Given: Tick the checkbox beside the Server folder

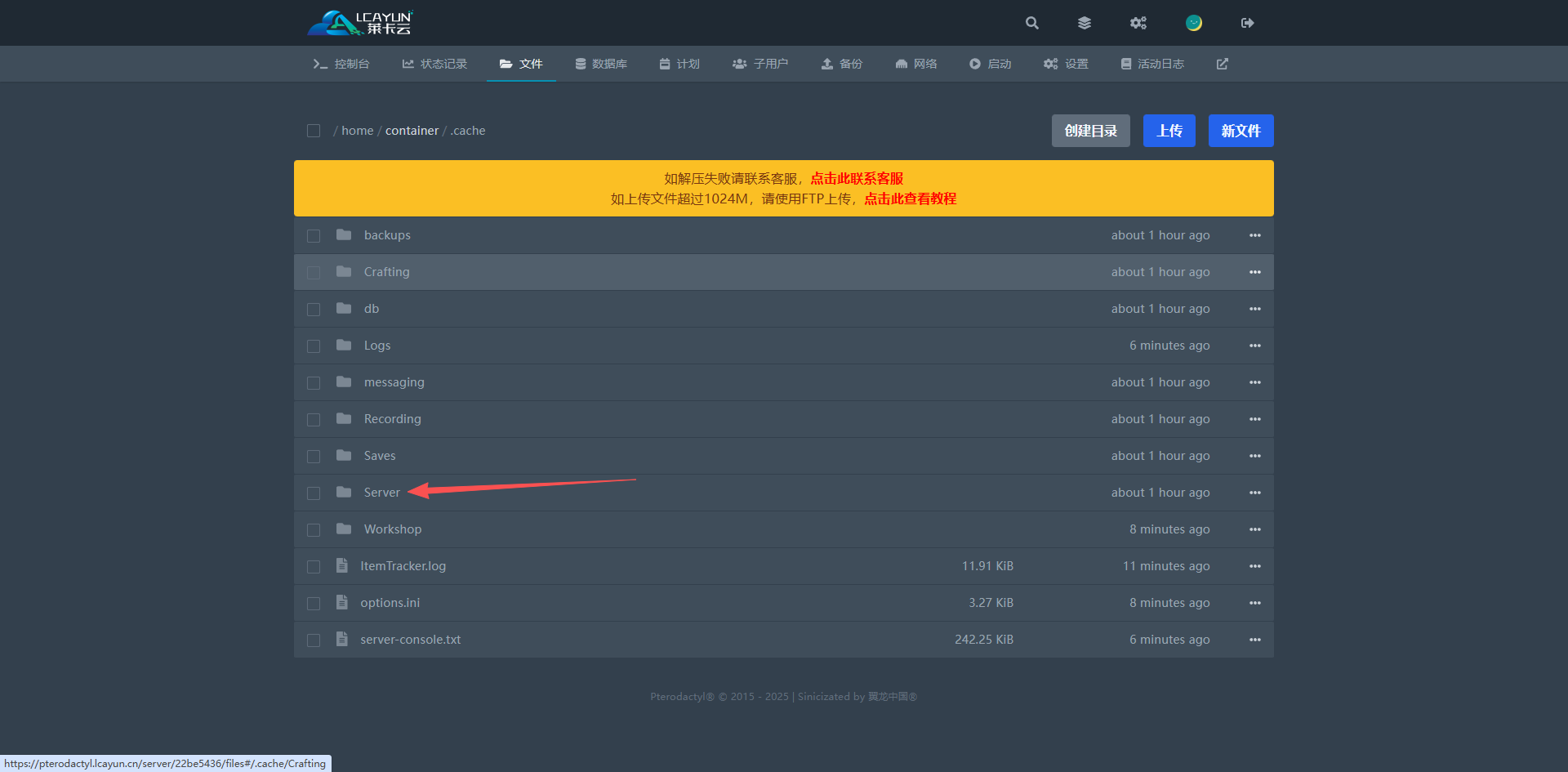Looking at the screenshot, I should coord(314,493).
